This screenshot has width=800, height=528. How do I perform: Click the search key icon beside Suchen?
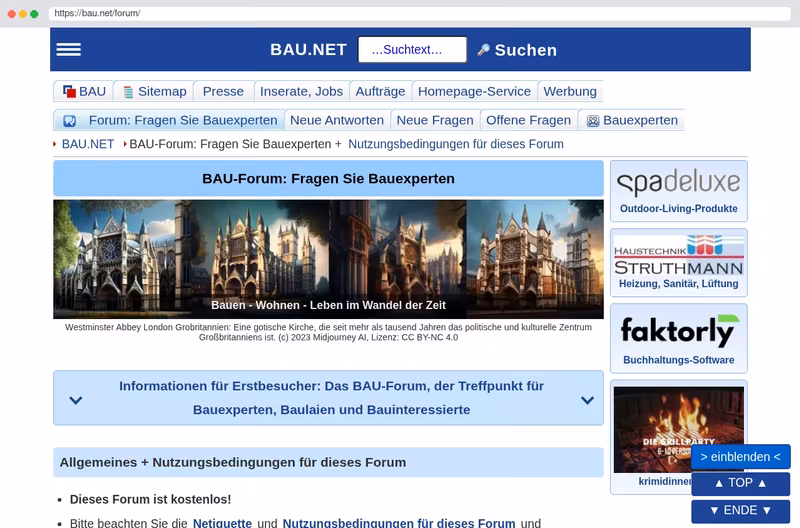(x=483, y=49)
